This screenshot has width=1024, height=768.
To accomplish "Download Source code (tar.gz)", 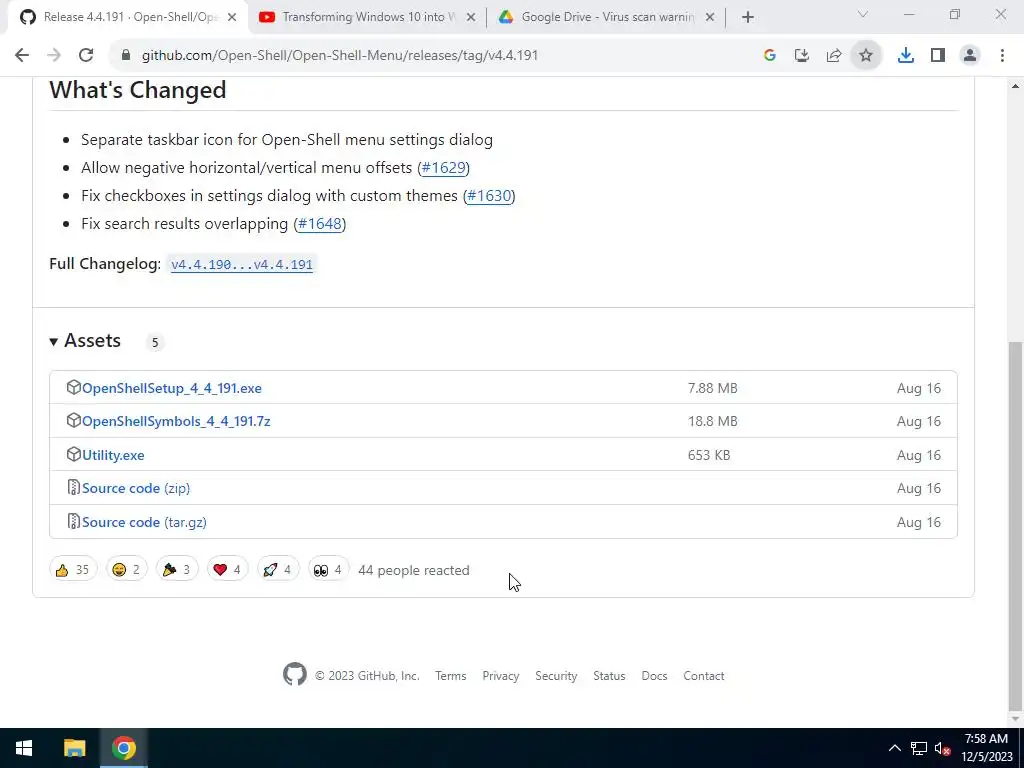I will [x=144, y=522].
